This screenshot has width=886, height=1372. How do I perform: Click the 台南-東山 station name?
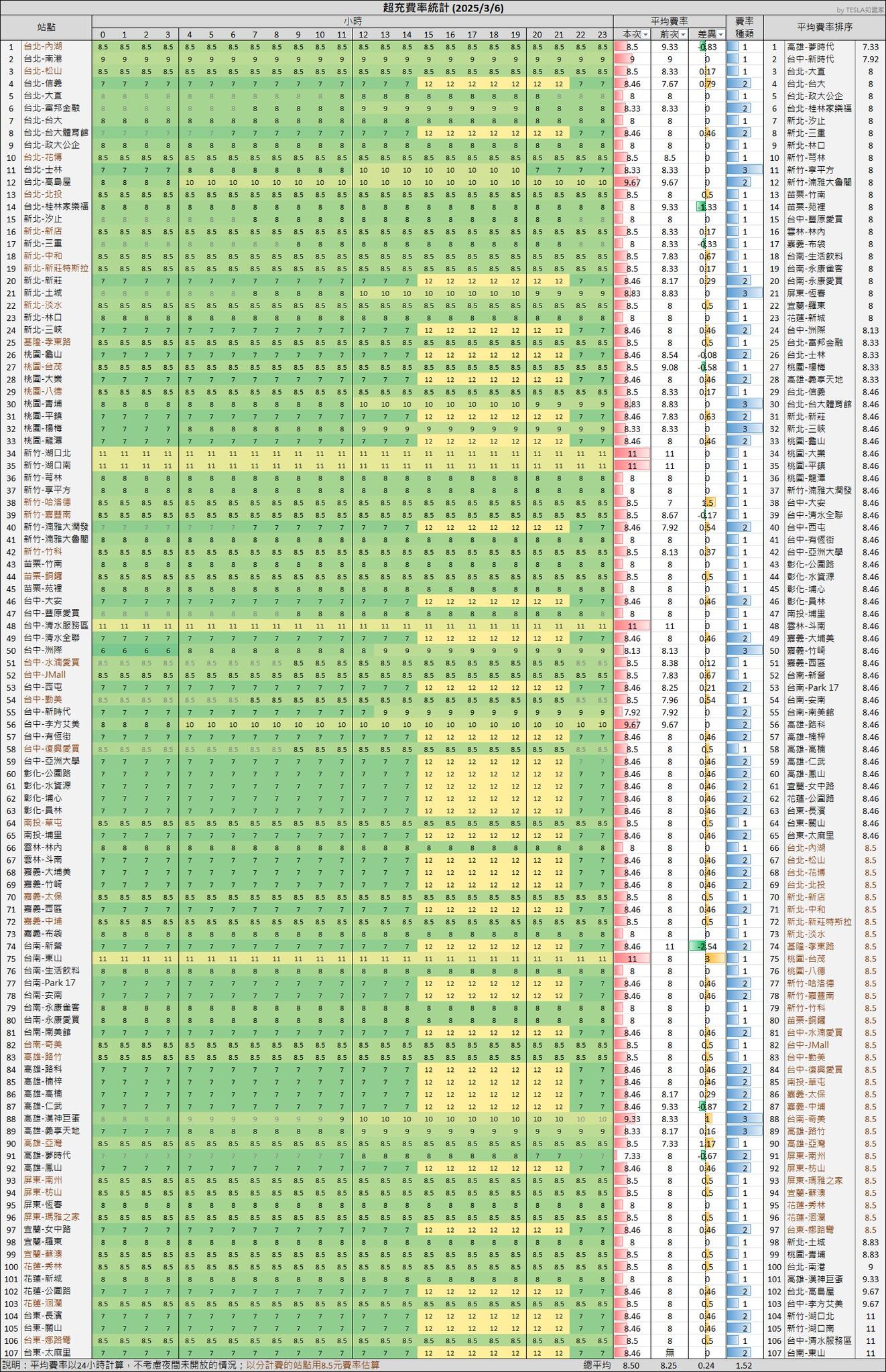(42, 959)
